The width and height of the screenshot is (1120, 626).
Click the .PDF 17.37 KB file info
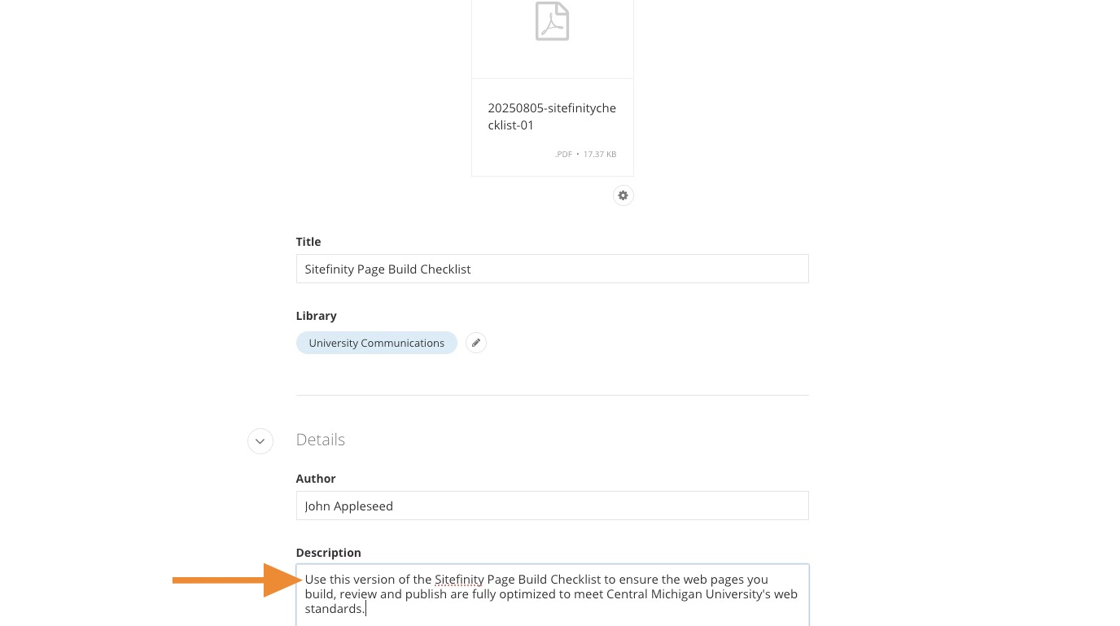pyautogui.click(x=585, y=154)
